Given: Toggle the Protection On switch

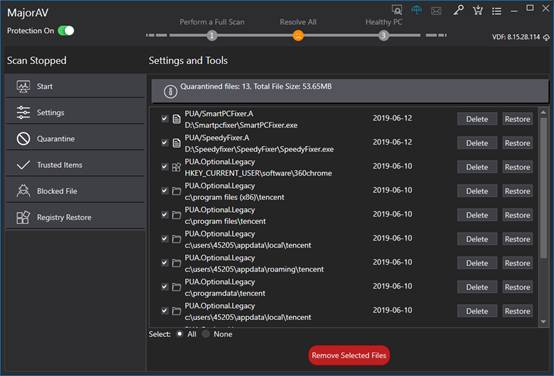Looking at the screenshot, I should (x=66, y=31).
